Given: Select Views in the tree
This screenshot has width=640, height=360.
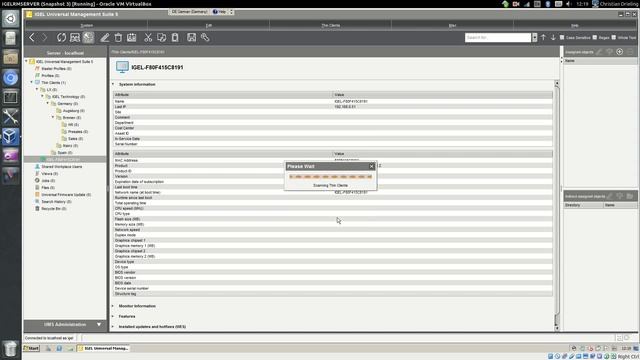Looking at the screenshot, I should (x=49, y=173).
